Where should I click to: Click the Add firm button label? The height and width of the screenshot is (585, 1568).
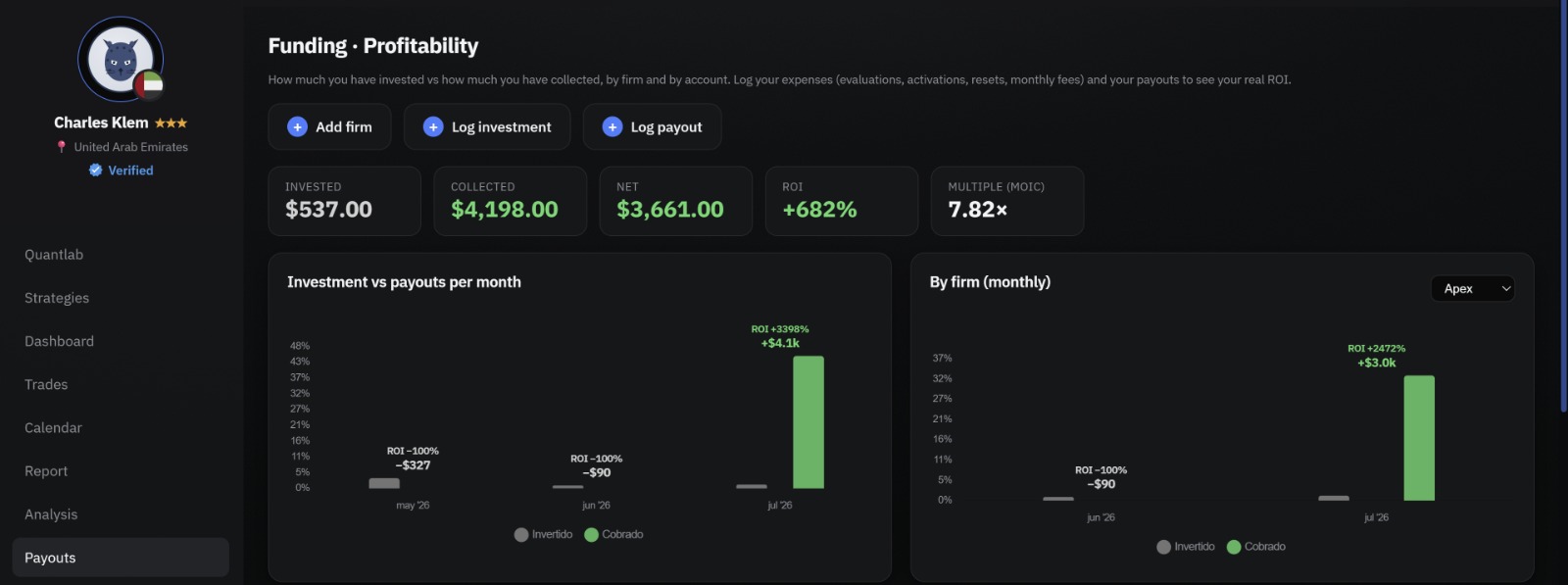344,127
